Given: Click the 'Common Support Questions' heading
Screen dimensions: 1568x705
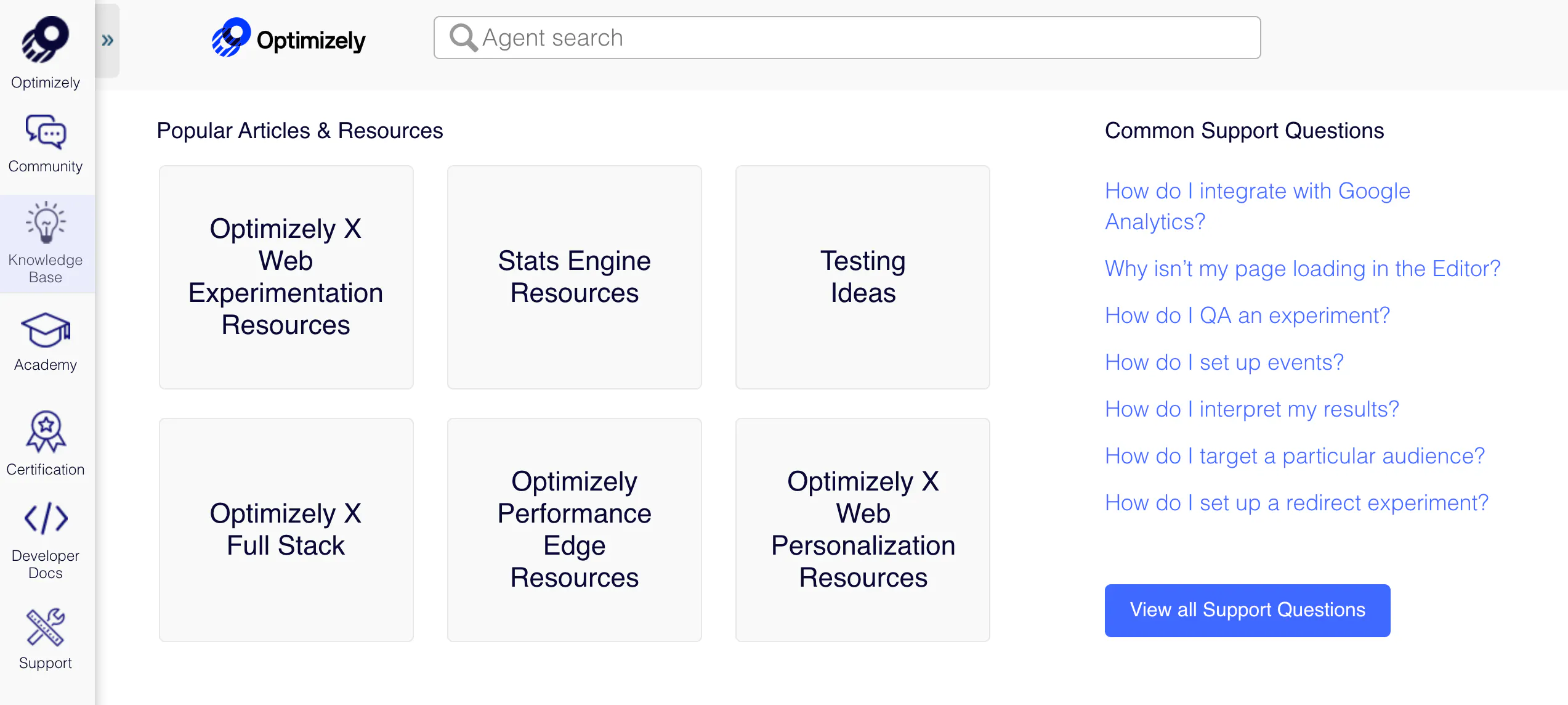Looking at the screenshot, I should [1244, 131].
